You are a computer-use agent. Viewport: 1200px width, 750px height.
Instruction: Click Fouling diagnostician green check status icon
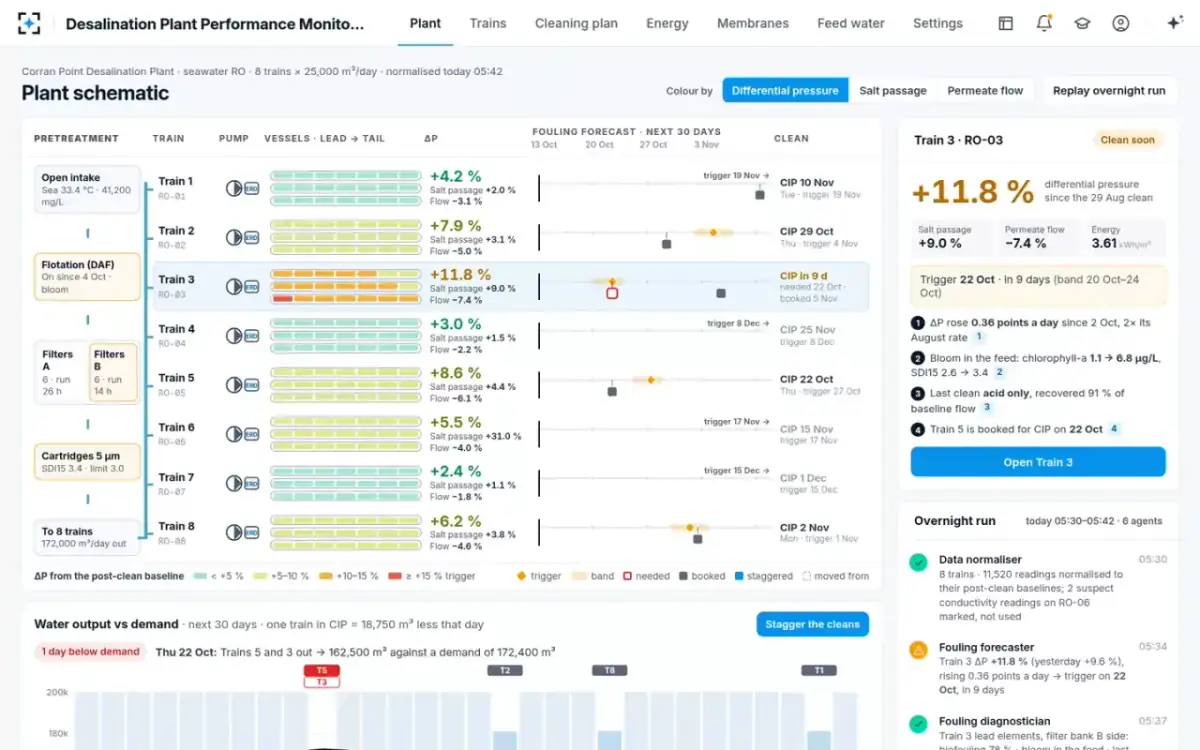click(x=918, y=724)
